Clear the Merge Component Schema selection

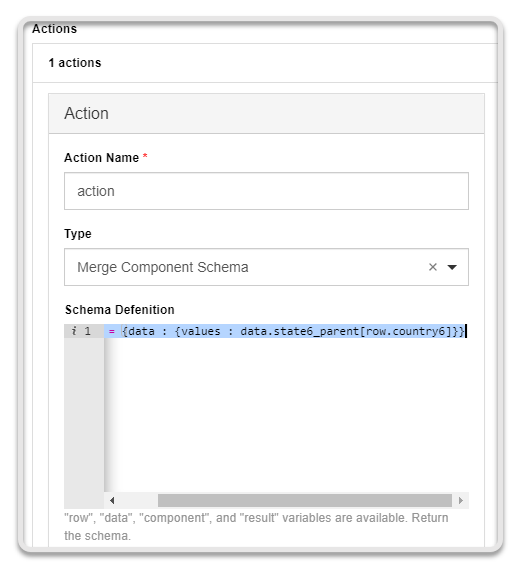(433, 267)
